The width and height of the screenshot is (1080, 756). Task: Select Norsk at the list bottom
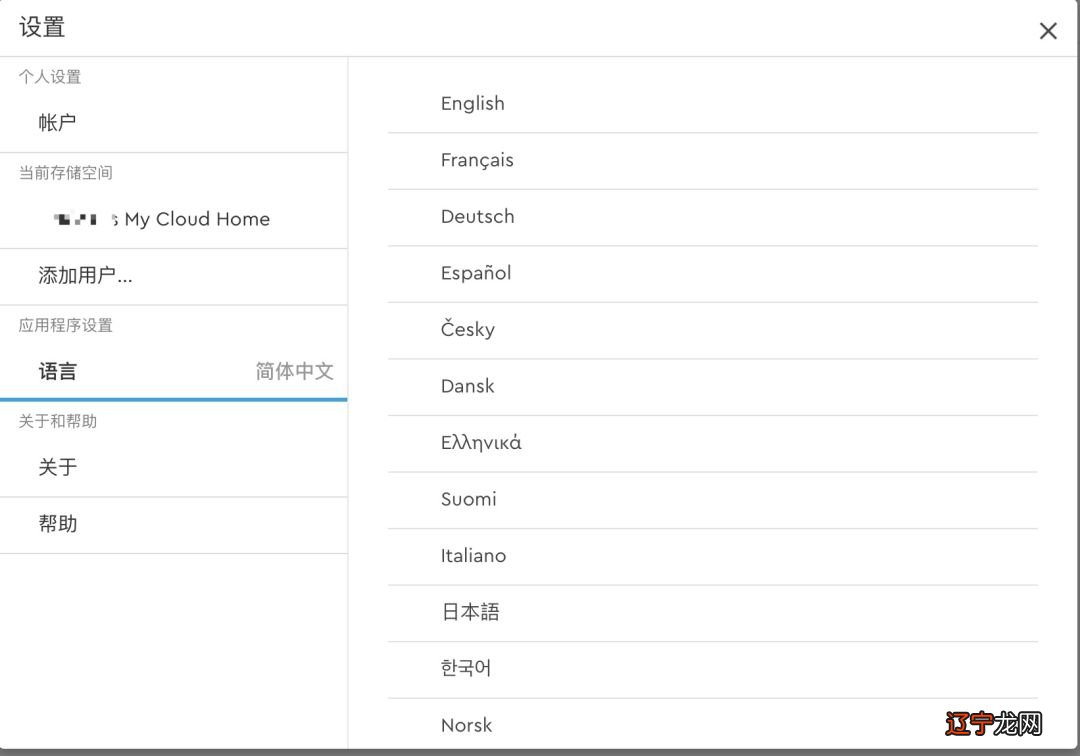(x=466, y=725)
